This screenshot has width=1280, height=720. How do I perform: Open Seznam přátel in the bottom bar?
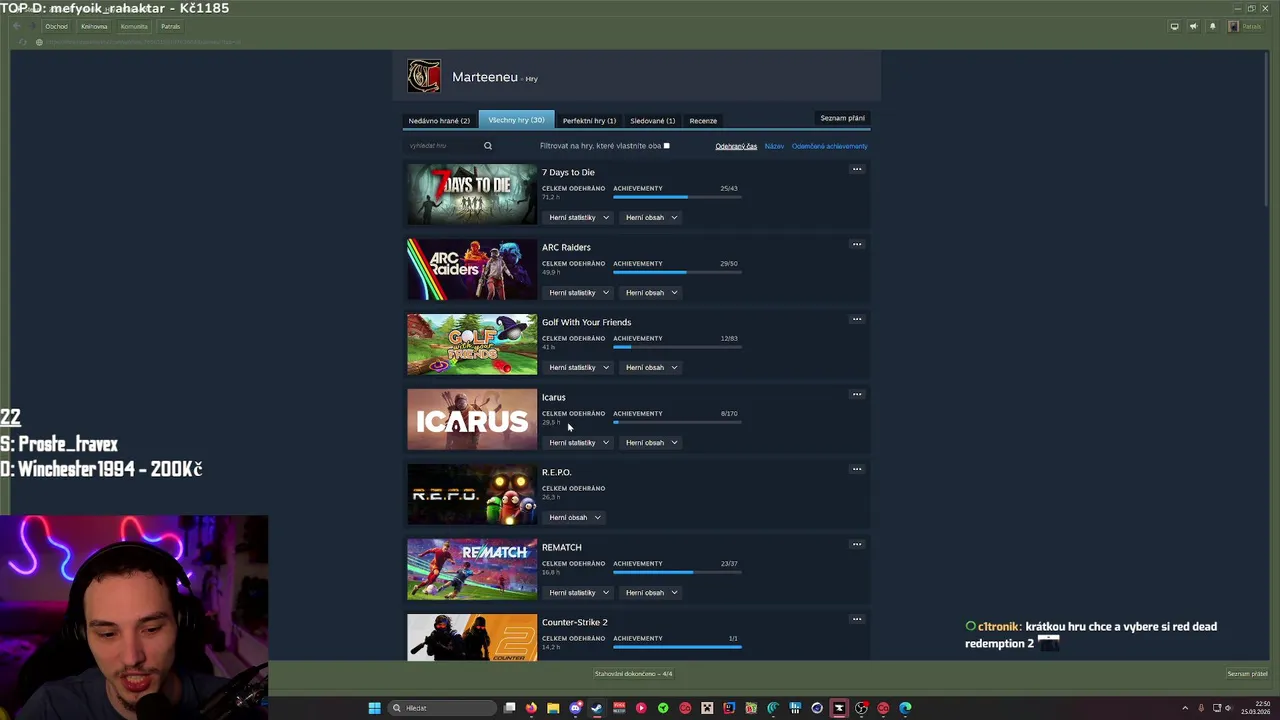pyautogui.click(x=1247, y=674)
